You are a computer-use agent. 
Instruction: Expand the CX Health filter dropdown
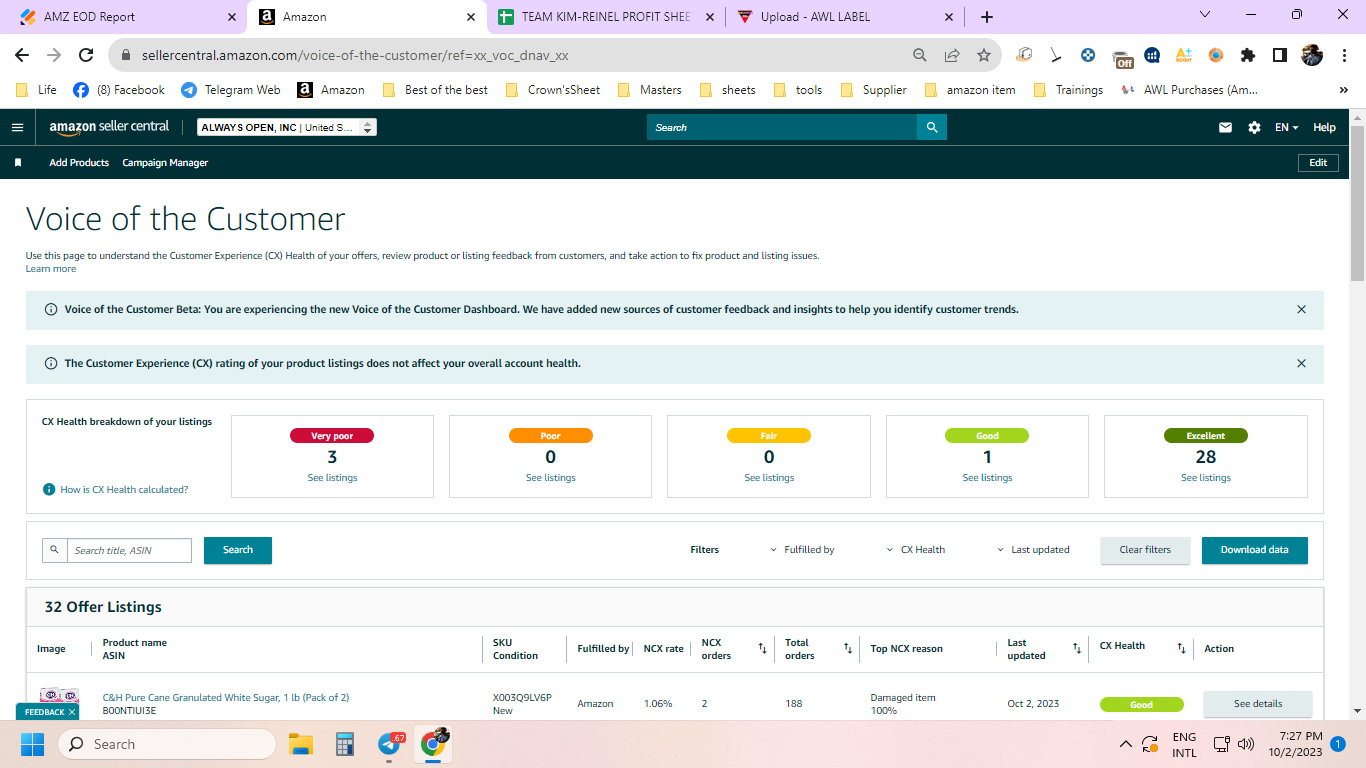pyautogui.click(x=916, y=550)
